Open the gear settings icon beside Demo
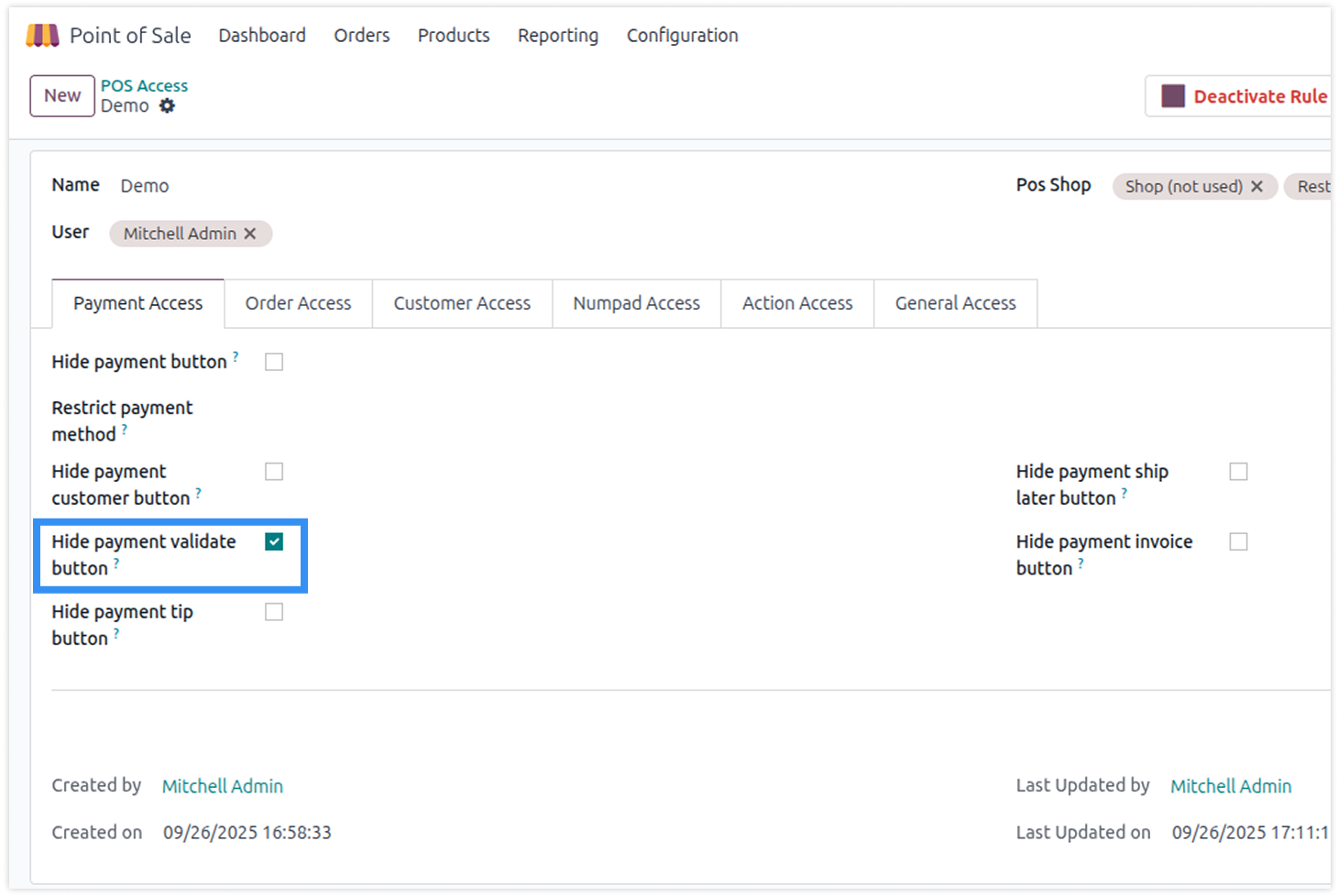Image resolution: width=1338 pixels, height=896 pixels. pyautogui.click(x=167, y=106)
